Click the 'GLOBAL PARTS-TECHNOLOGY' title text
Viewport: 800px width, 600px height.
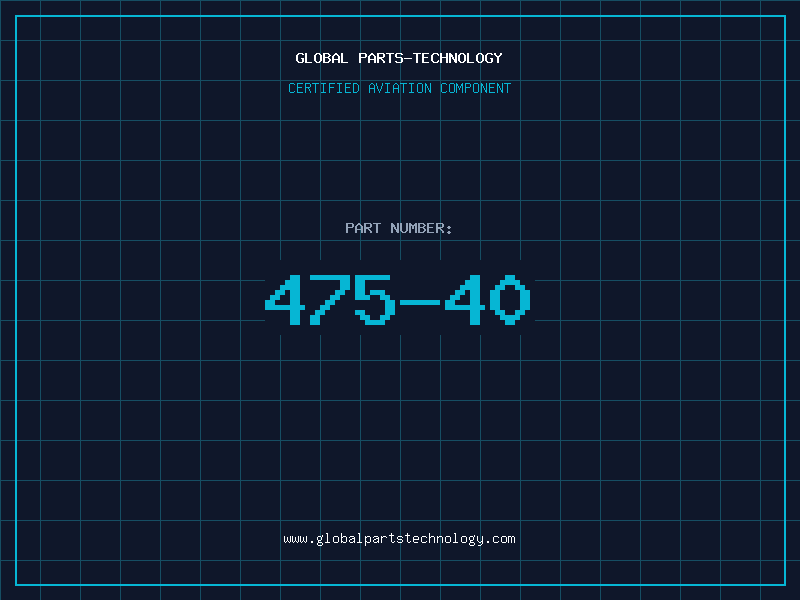point(399,58)
